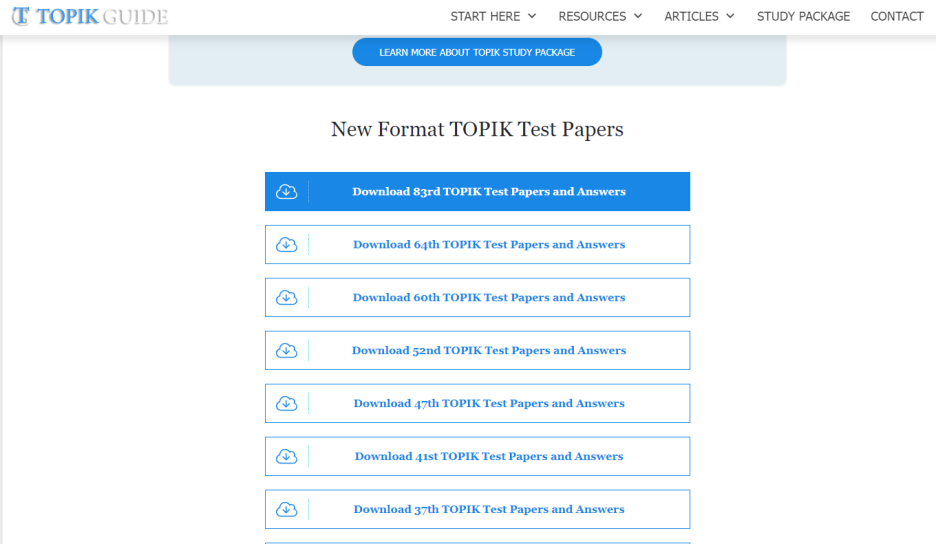Expand the ARTICLES dropdown chevron
Screen dimensions: 936x544
tap(730, 16)
